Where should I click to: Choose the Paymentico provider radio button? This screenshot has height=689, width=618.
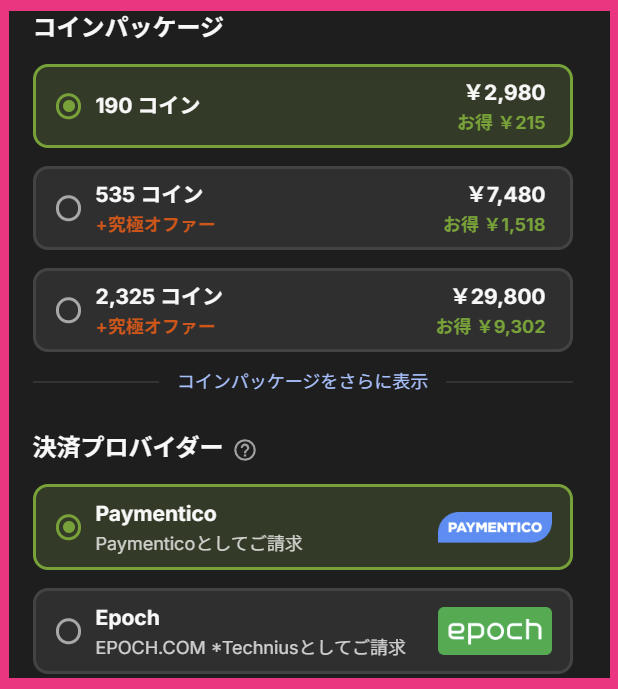point(68,526)
